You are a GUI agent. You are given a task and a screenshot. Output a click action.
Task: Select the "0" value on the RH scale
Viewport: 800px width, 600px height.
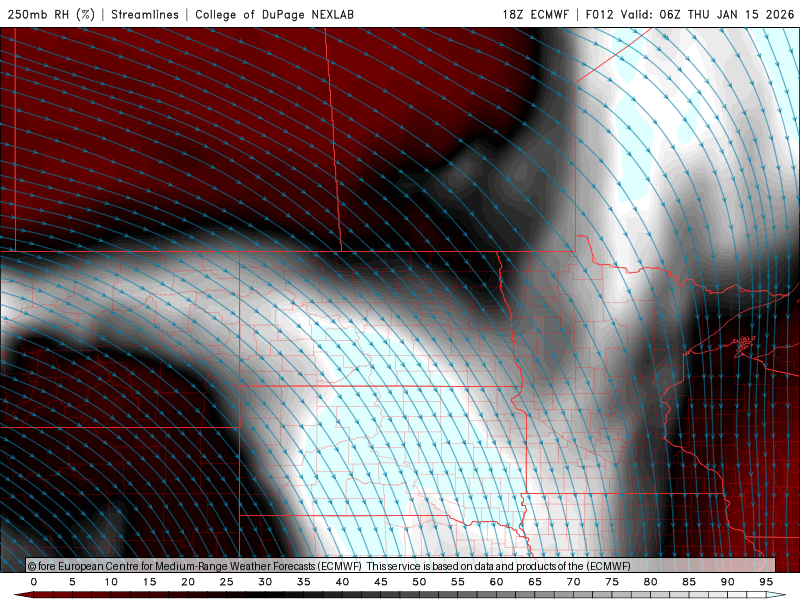coord(34,582)
